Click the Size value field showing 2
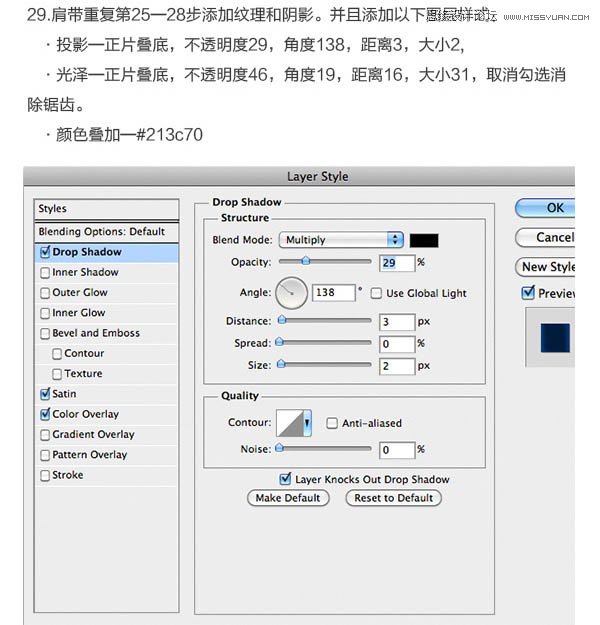Screen dimensions: 600x625 (397, 366)
